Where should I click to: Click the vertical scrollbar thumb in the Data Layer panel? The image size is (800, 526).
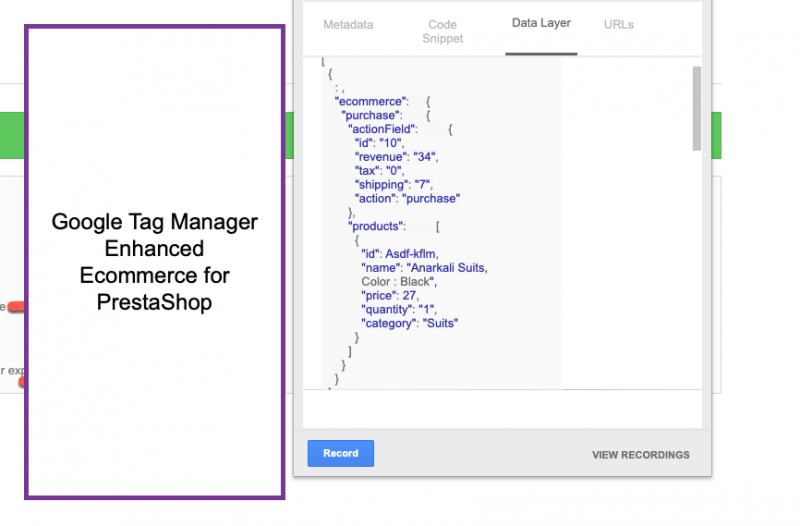click(x=696, y=108)
